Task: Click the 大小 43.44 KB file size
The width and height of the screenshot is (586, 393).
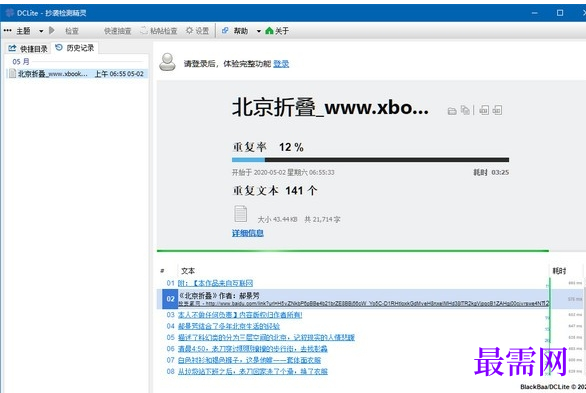Action: pyautogui.click(x=277, y=219)
